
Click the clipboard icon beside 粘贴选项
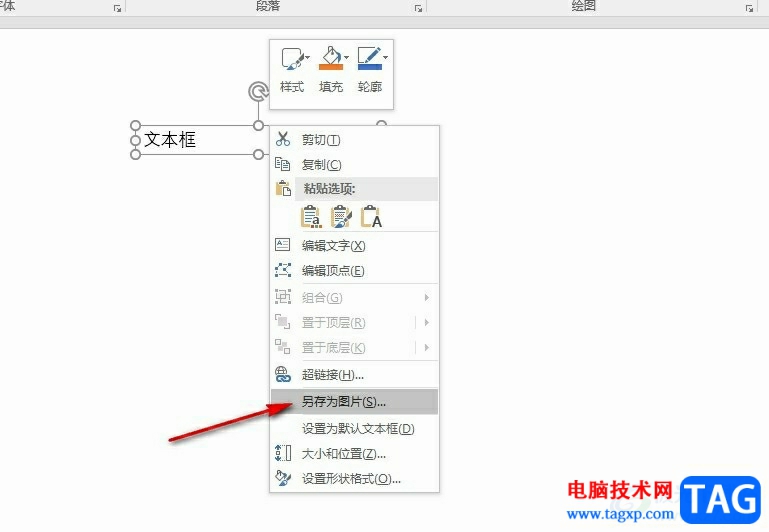pyautogui.click(x=283, y=189)
